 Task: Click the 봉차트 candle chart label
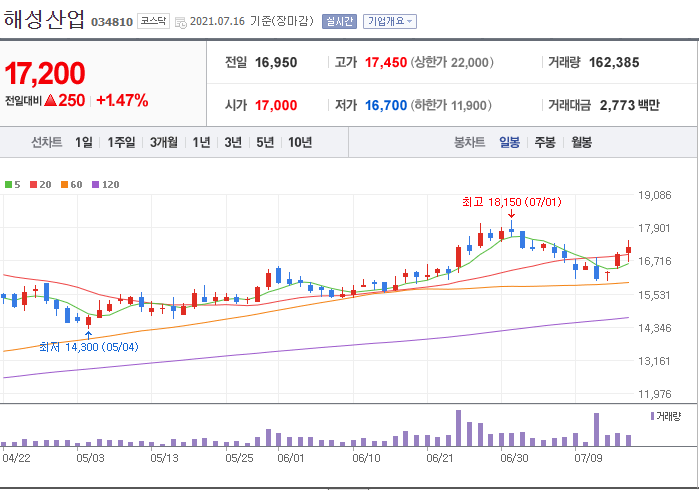click(469, 142)
